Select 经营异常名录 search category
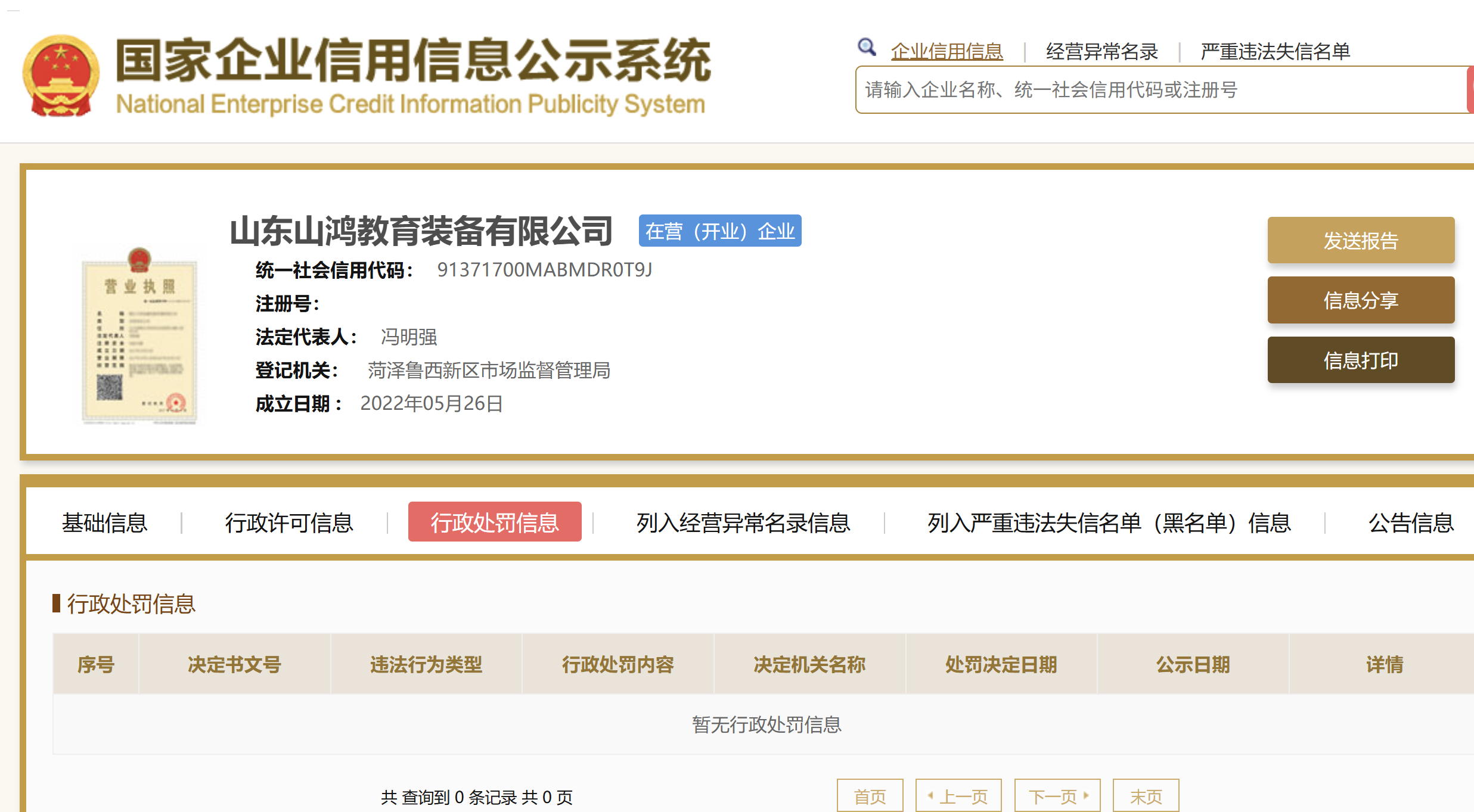 (x=1101, y=52)
